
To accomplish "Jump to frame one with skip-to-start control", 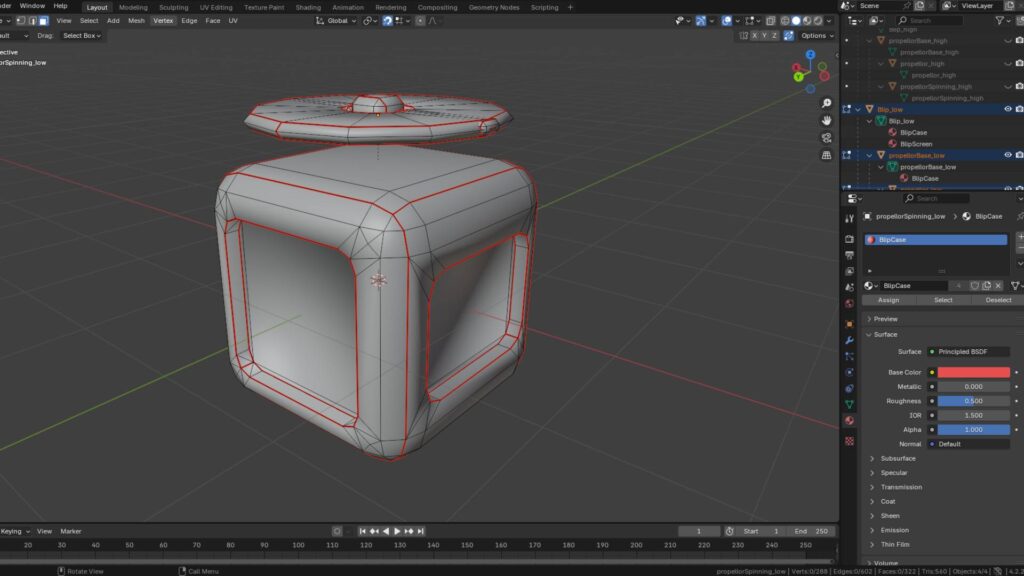I will point(363,531).
